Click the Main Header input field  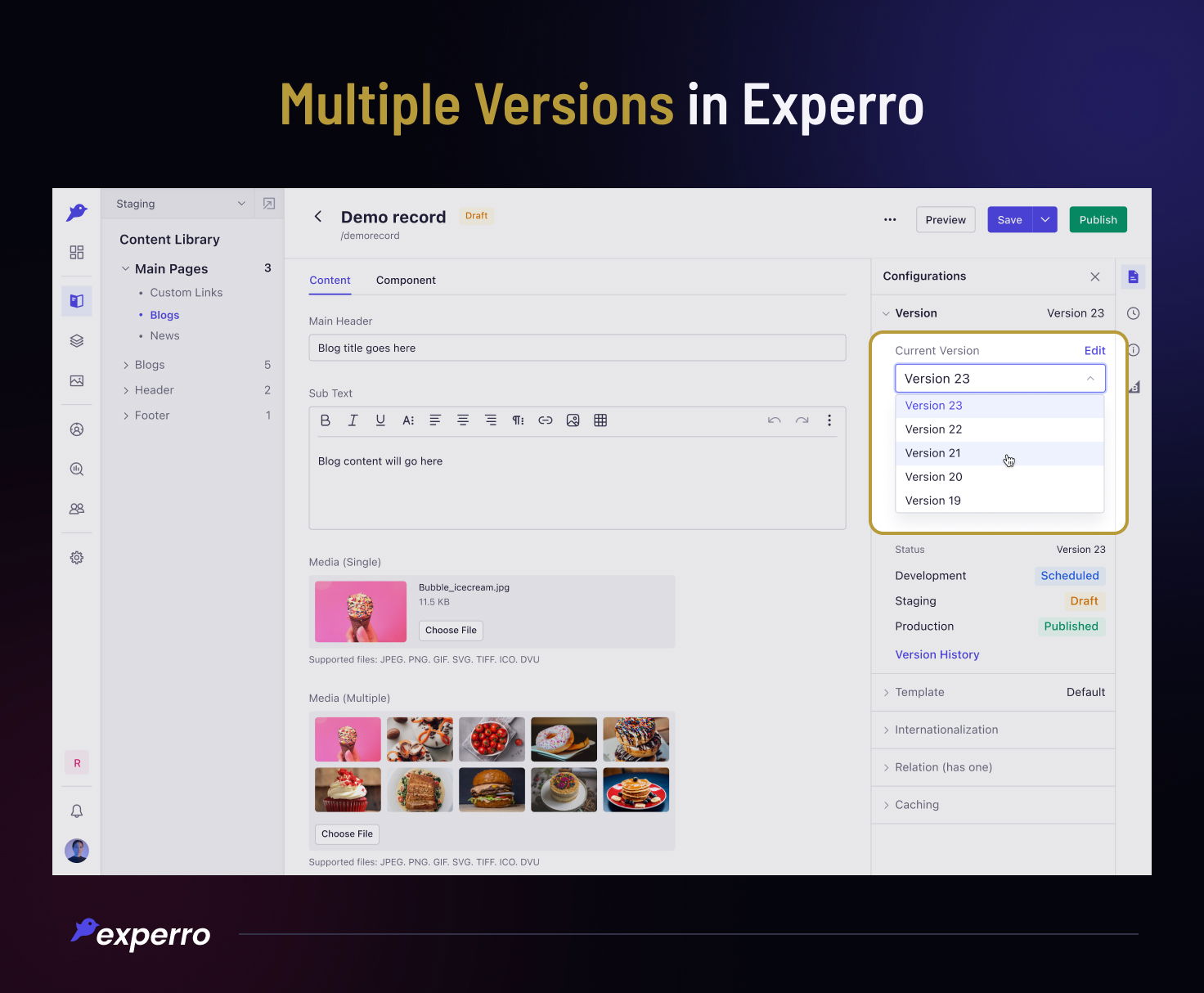pos(577,348)
